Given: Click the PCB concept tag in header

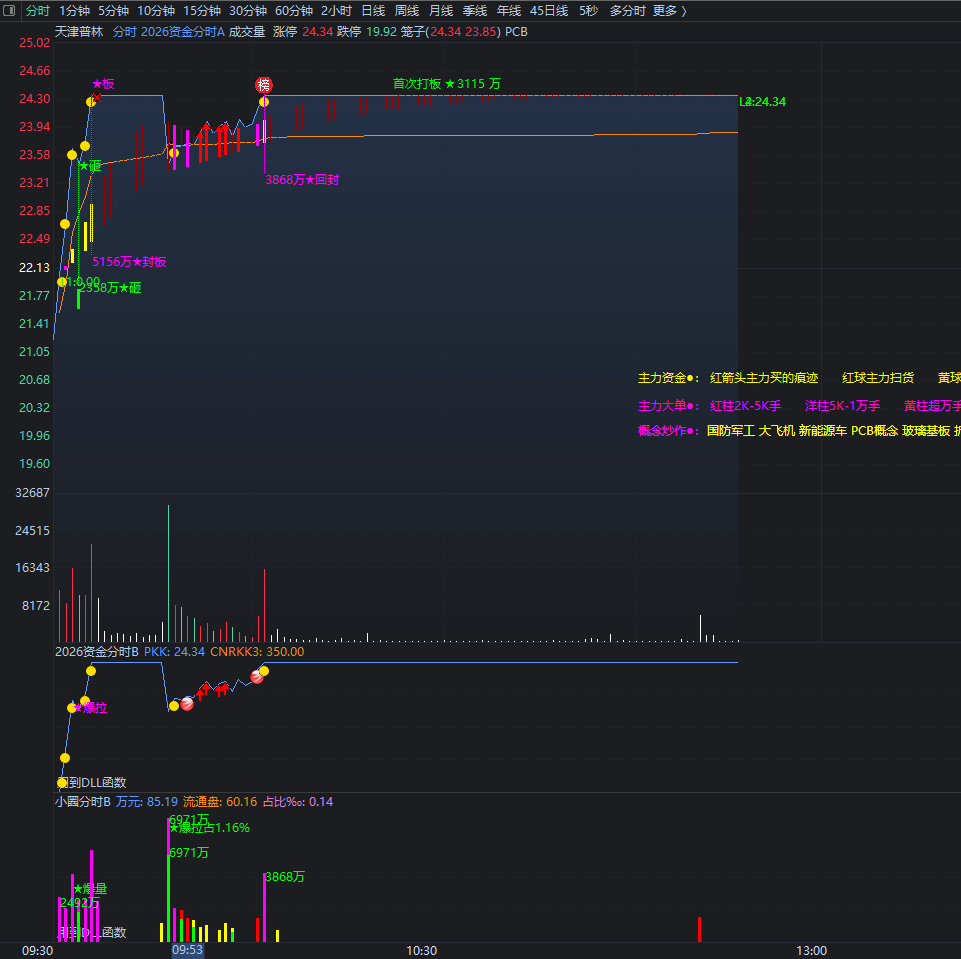Looking at the screenshot, I should pyautogui.click(x=516, y=32).
